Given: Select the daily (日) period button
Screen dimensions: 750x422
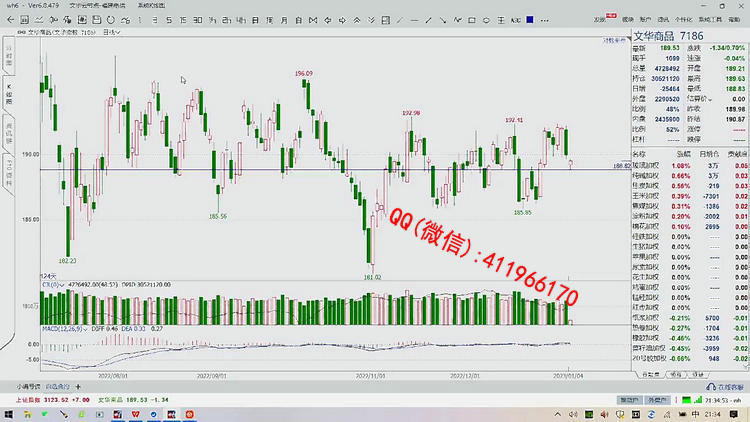Looking at the screenshot, I should [x=255, y=20].
